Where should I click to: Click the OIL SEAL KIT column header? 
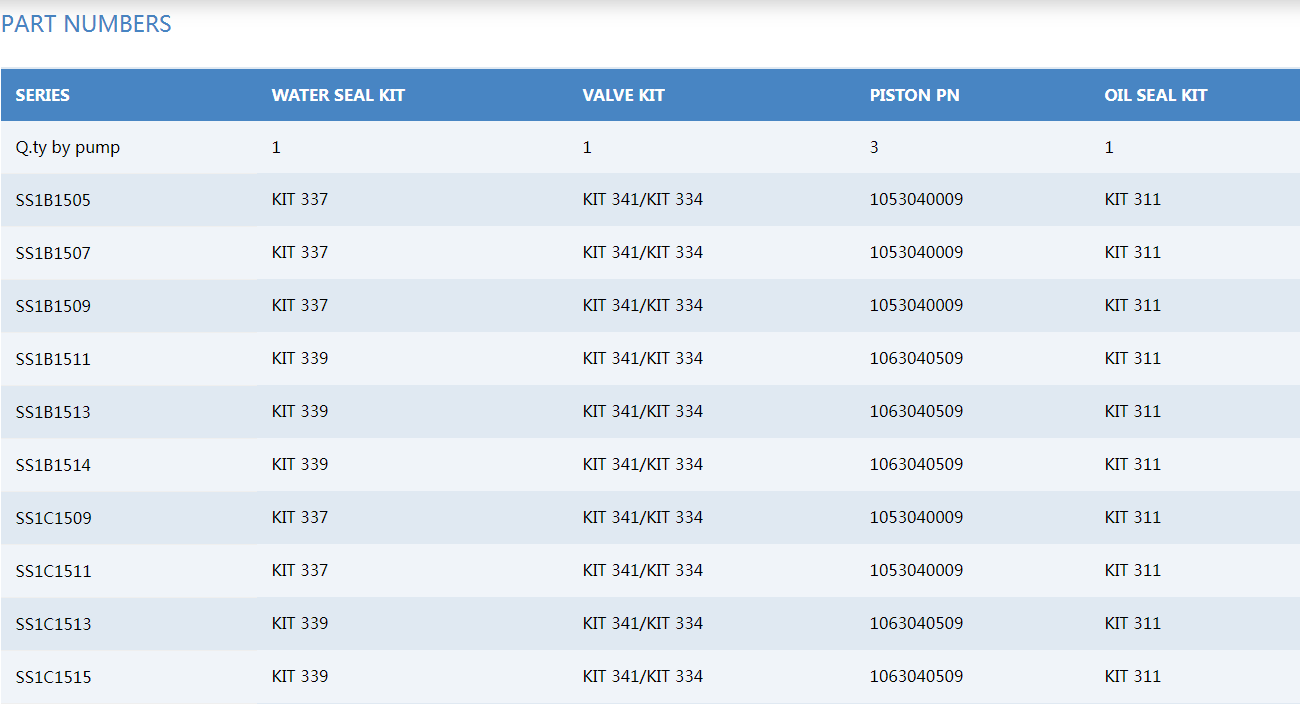coord(1155,95)
